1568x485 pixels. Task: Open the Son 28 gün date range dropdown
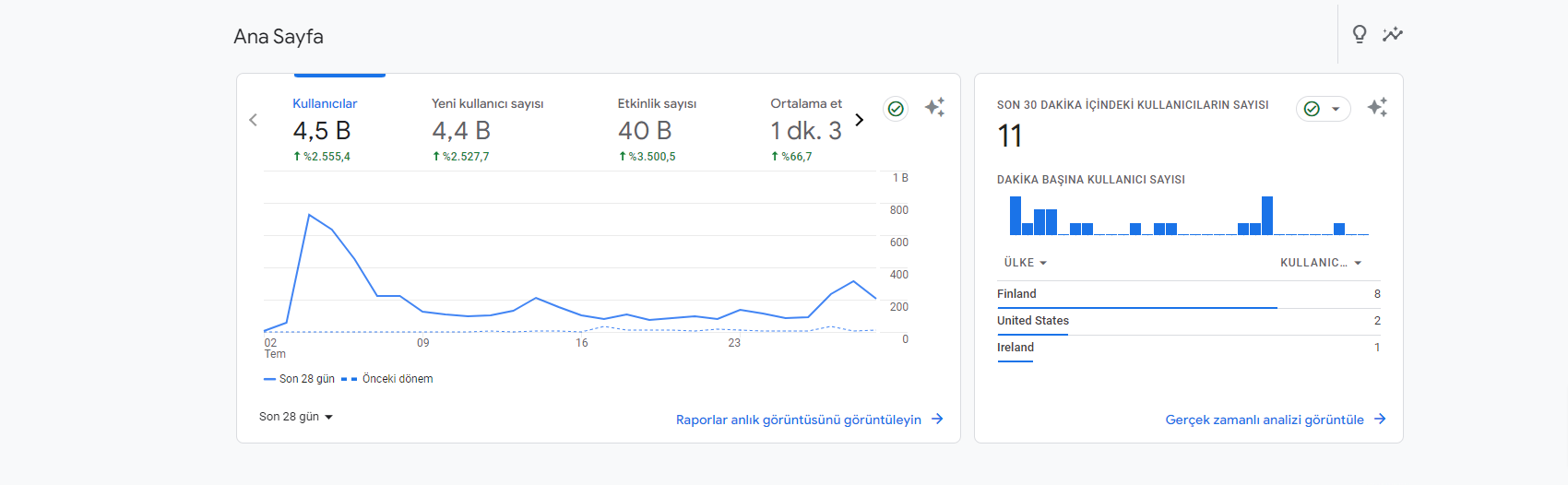(x=296, y=417)
